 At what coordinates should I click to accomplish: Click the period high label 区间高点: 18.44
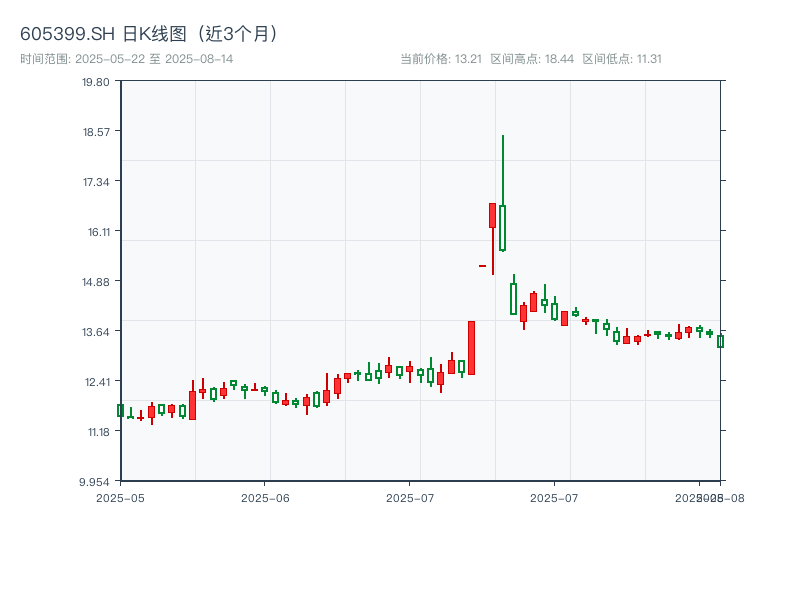point(532,59)
